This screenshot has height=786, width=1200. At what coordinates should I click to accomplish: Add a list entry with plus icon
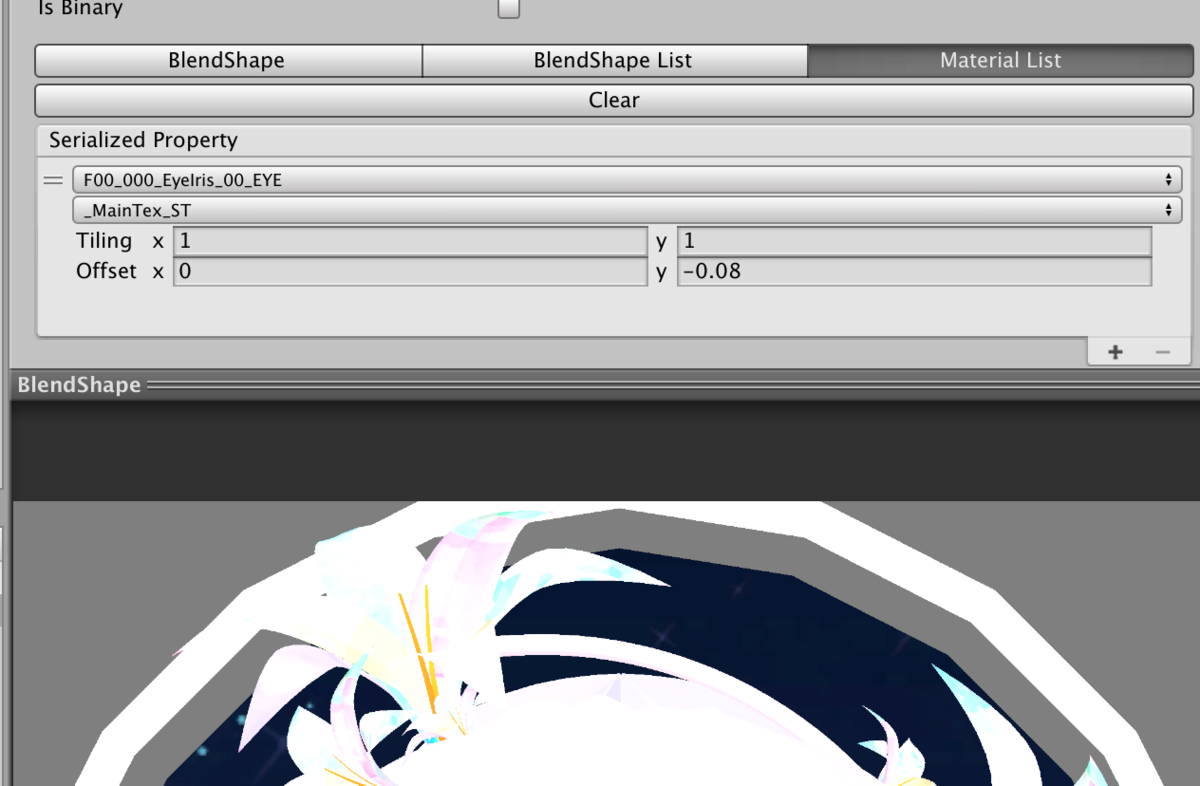pyautogui.click(x=1115, y=352)
